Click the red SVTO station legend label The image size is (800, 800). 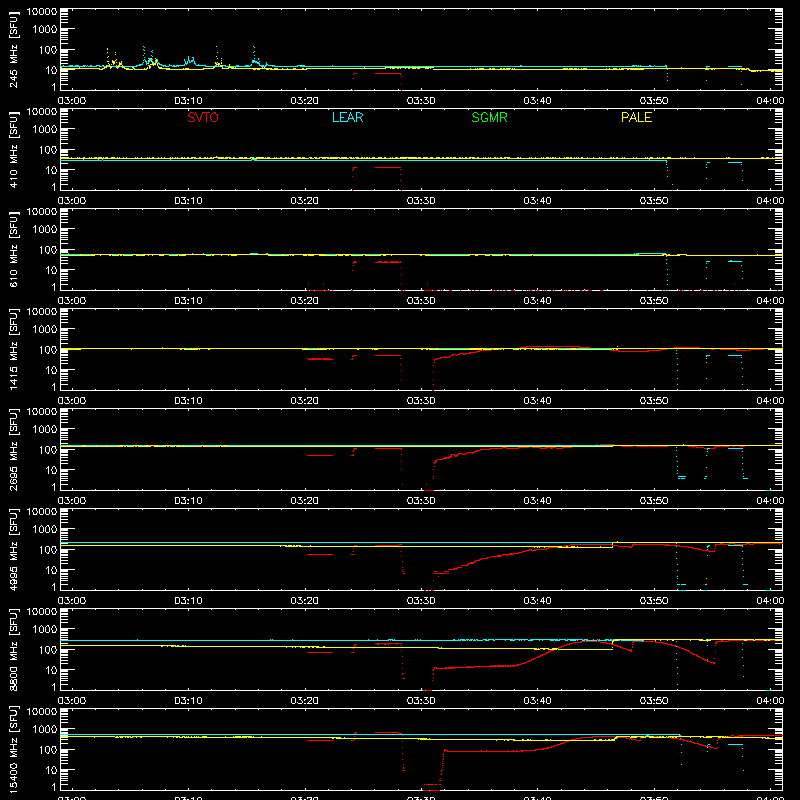point(203,117)
